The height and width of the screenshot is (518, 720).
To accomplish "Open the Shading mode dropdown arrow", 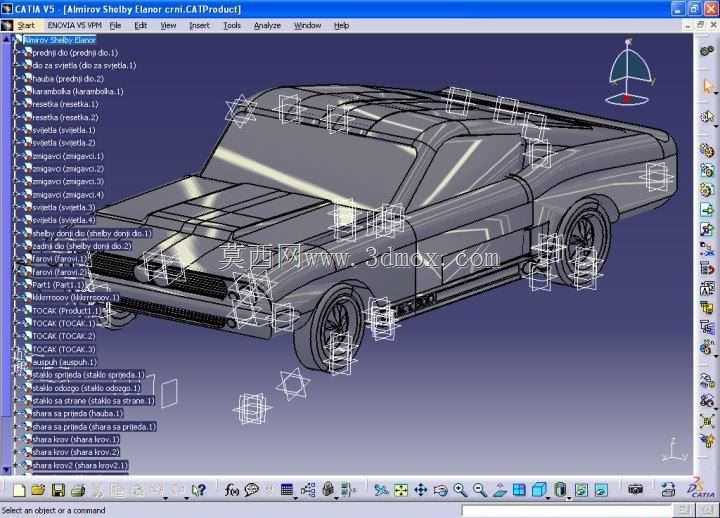I will [x=569, y=497].
